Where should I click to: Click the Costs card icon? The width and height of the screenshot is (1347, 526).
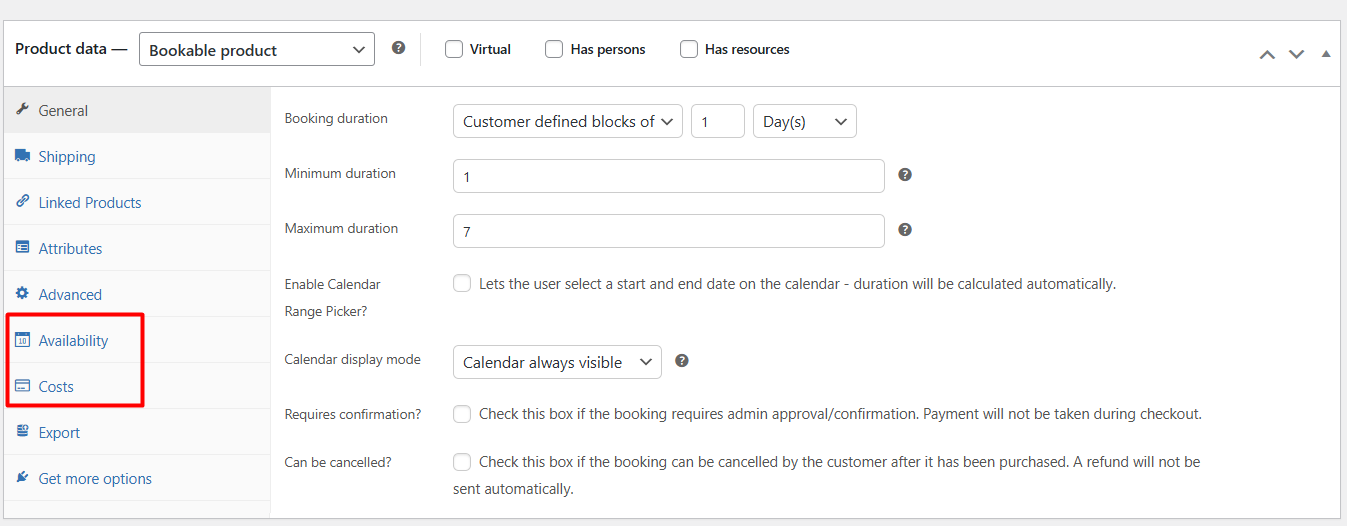[x=22, y=386]
